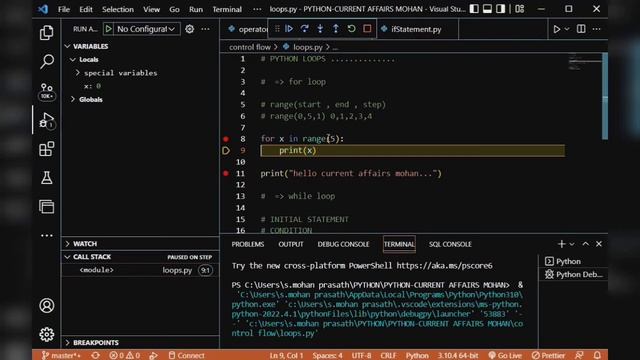Image resolution: width=640 pixels, height=360 pixels.
Task: Open the File menu
Action: pos(64,9)
